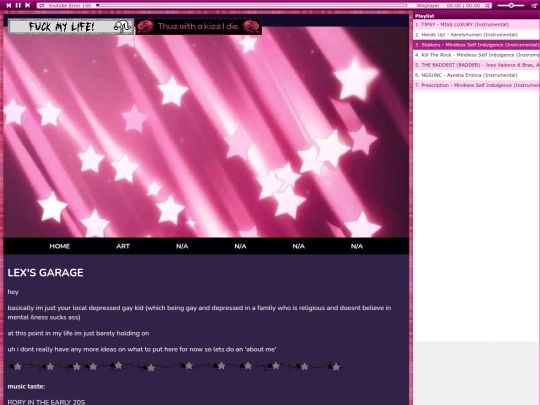Click the LEX'S GARAGE heading

click(45, 273)
